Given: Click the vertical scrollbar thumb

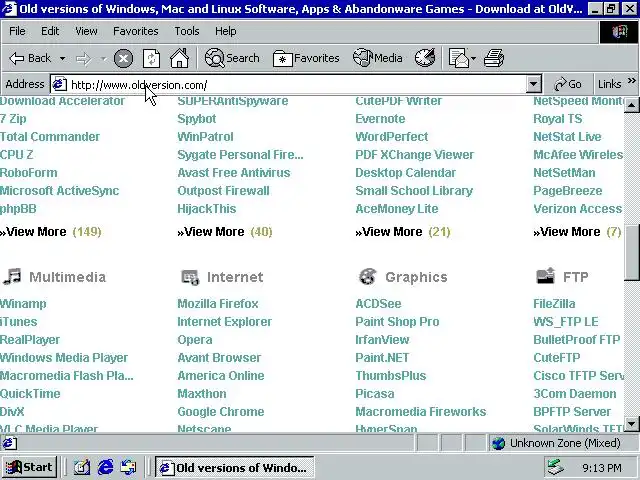Looking at the screenshot, I should pos(631,252).
